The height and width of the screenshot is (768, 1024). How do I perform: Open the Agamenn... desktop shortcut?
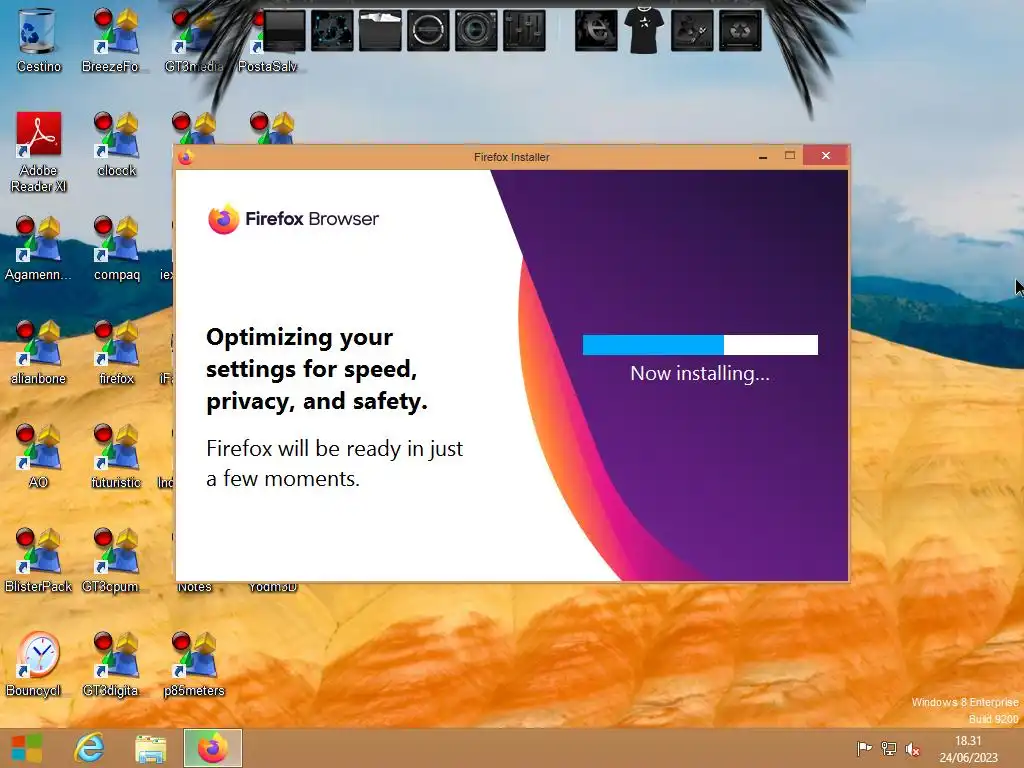(38, 249)
